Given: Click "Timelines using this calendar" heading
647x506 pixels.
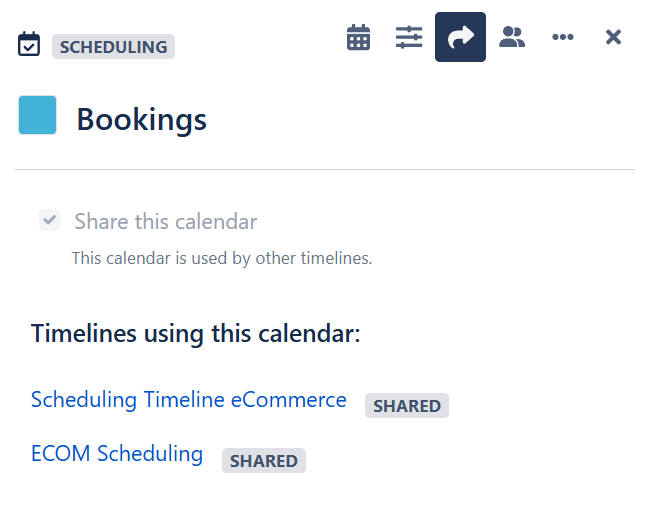Looking at the screenshot, I should click(x=195, y=333).
